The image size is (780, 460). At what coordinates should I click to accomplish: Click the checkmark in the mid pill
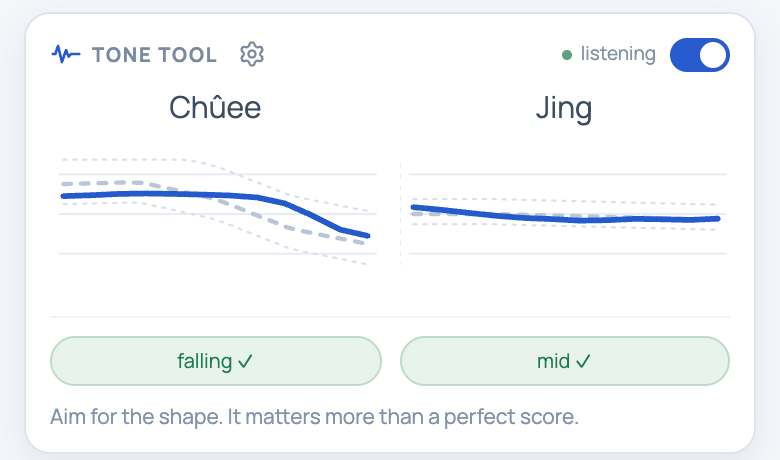tap(583, 361)
